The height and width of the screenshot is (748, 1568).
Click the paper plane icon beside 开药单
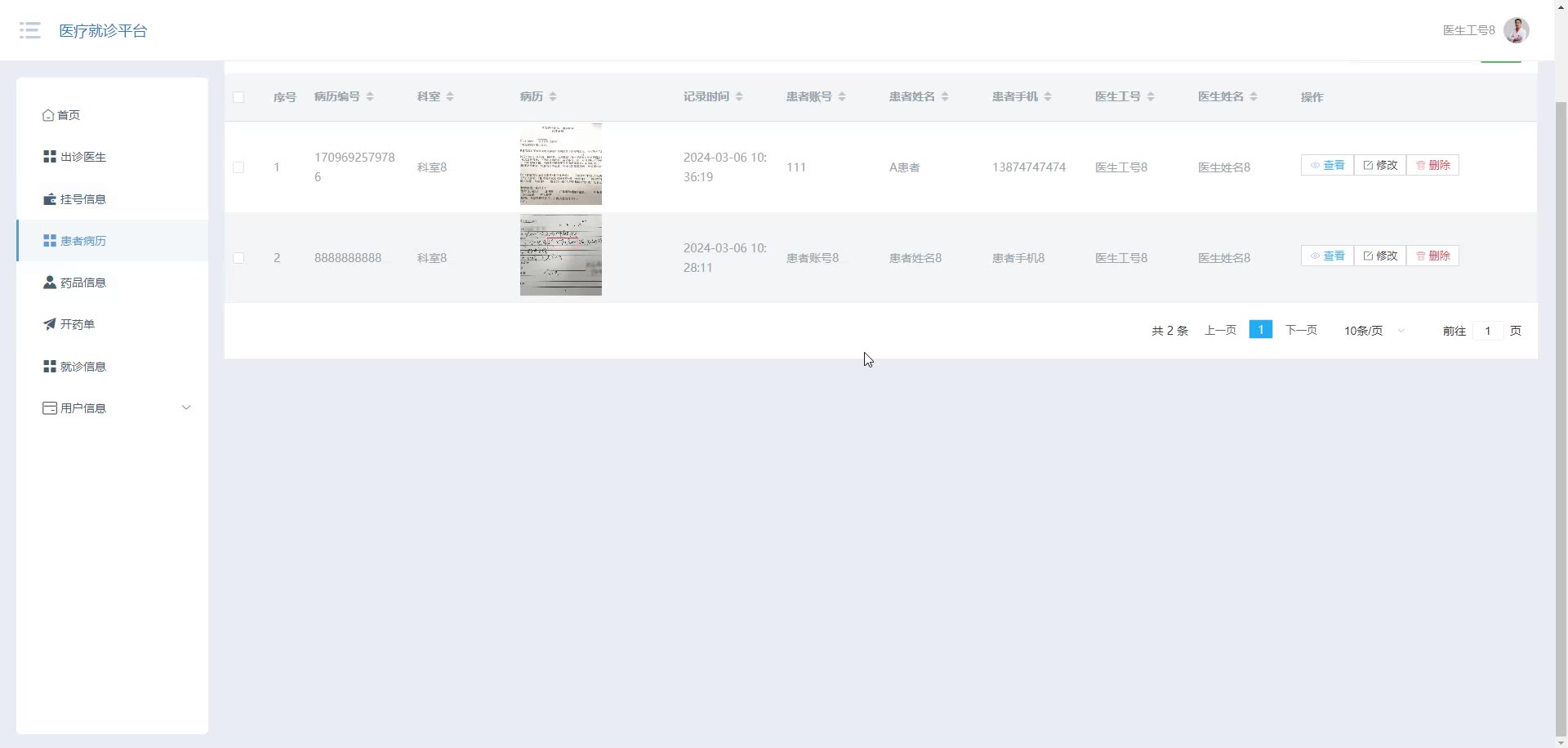[50, 324]
